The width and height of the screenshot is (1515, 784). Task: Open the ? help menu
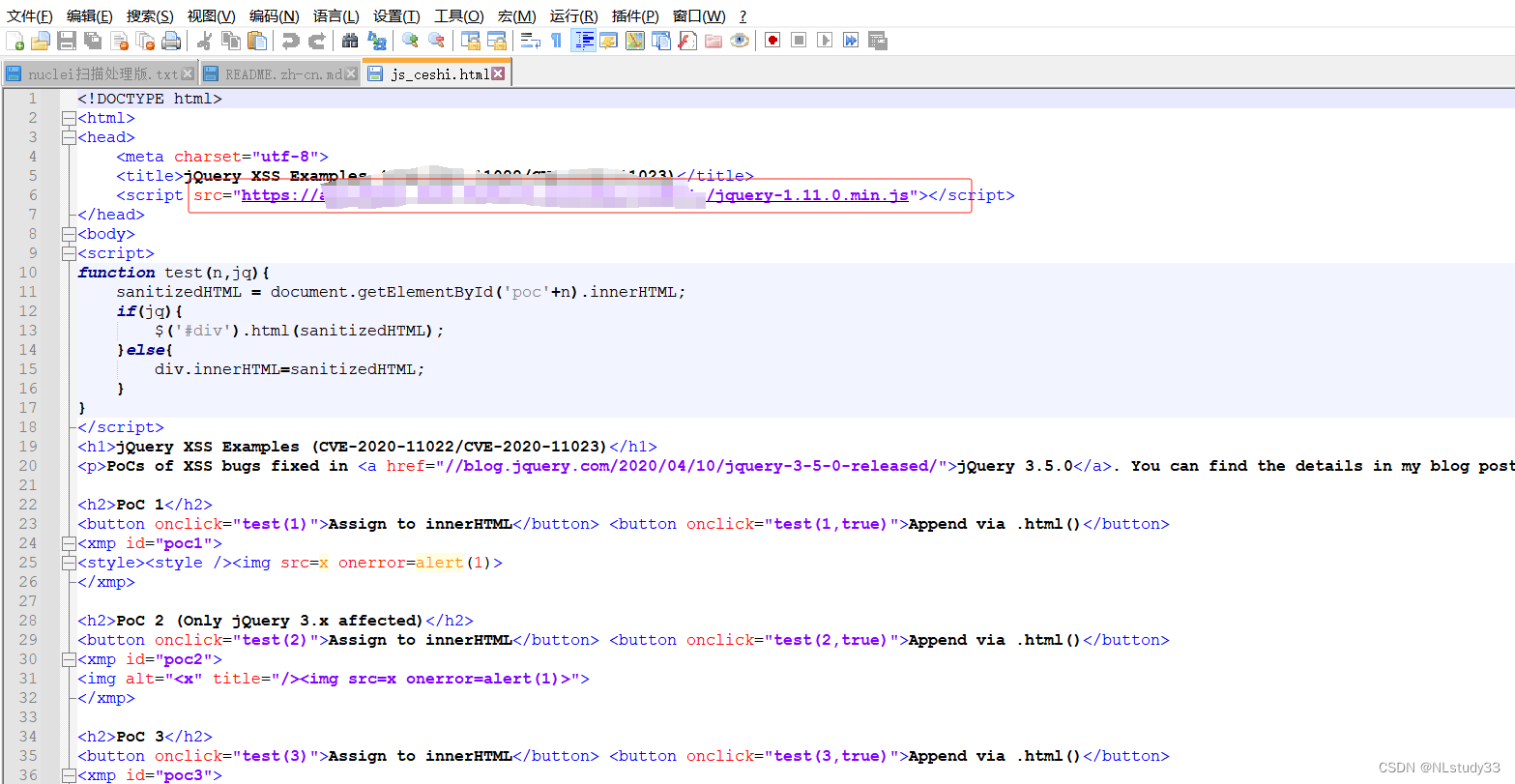[743, 16]
